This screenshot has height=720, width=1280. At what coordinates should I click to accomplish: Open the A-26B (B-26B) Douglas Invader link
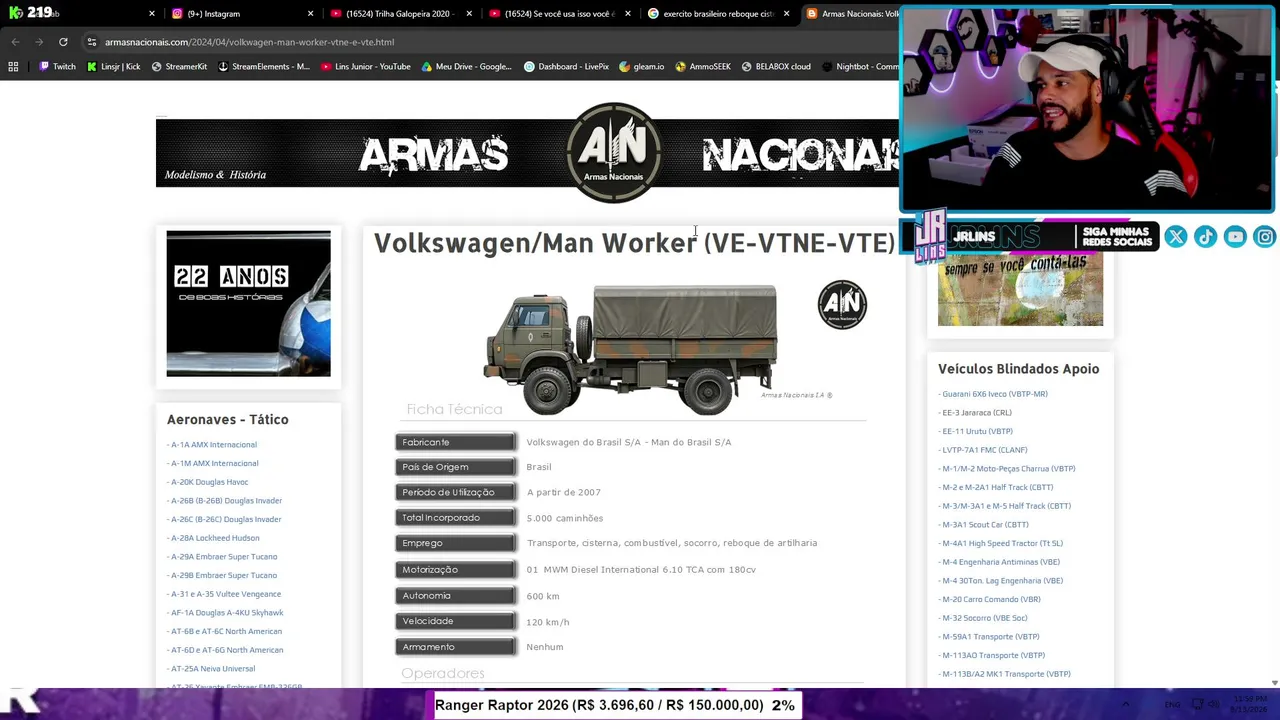225,501
